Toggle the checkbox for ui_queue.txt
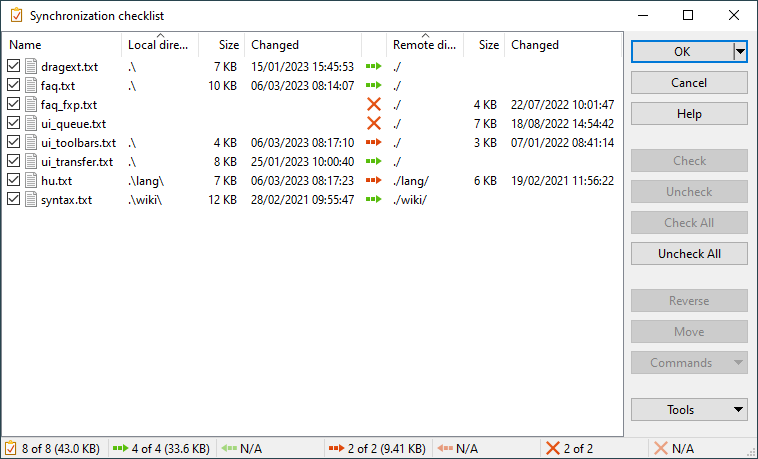 tap(13, 124)
